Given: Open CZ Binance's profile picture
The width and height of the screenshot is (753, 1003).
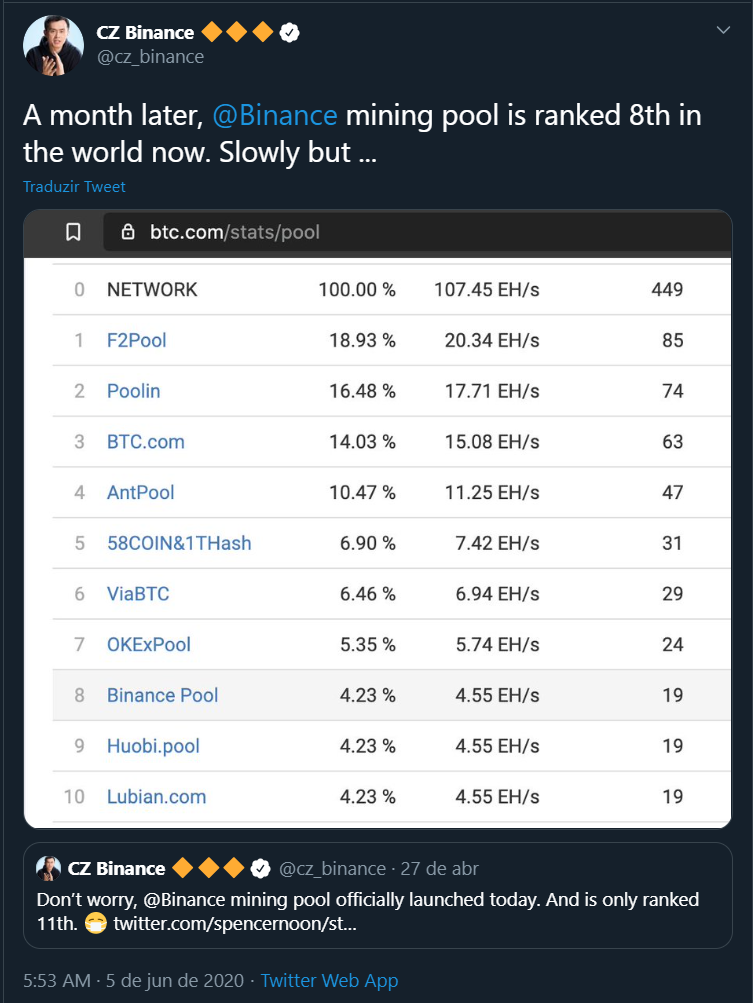Looking at the screenshot, I should (53, 45).
